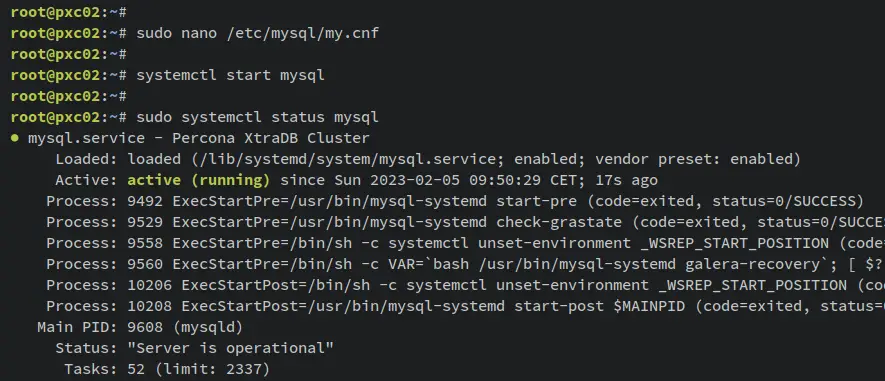Image resolution: width=885 pixels, height=381 pixels.
Task: Click 'Percona XtraDB Cluster' description text
Action: [271, 138]
